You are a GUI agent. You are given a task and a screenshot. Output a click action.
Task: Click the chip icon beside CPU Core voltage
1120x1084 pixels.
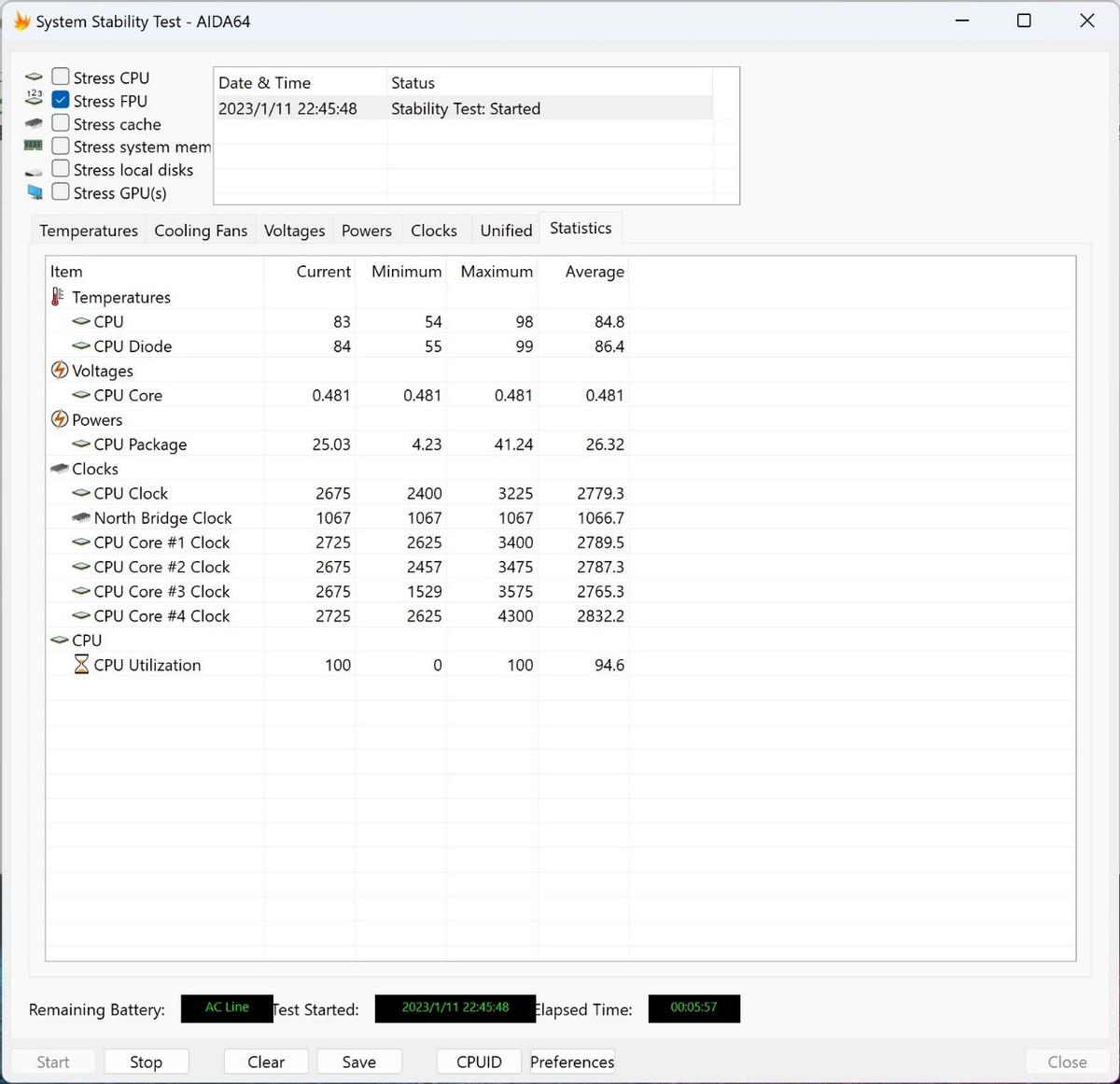tap(81, 395)
